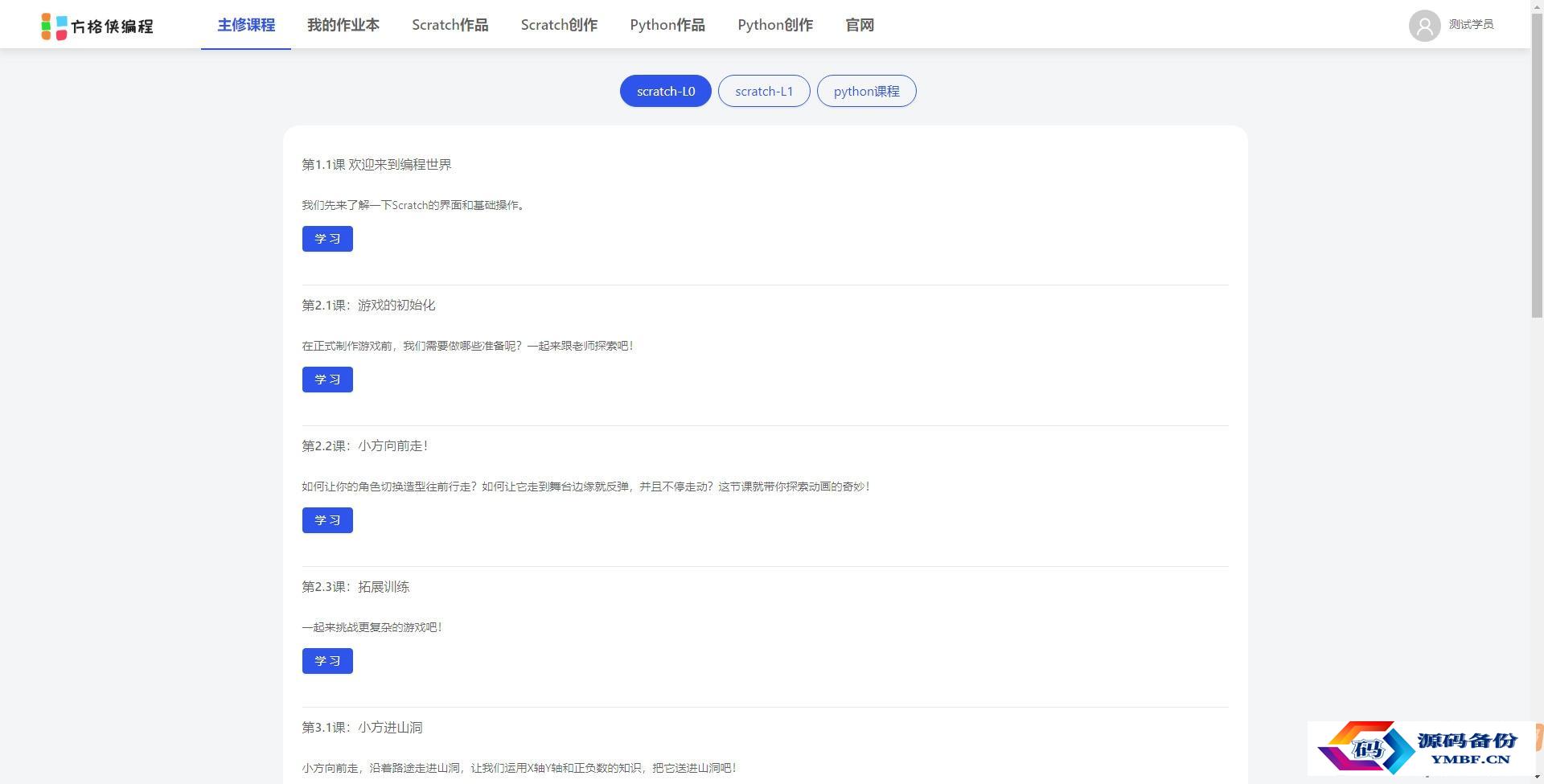Viewport: 1544px width, 784px height.
Task: Visit the 官网 link in navigation
Action: click(x=860, y=25)
